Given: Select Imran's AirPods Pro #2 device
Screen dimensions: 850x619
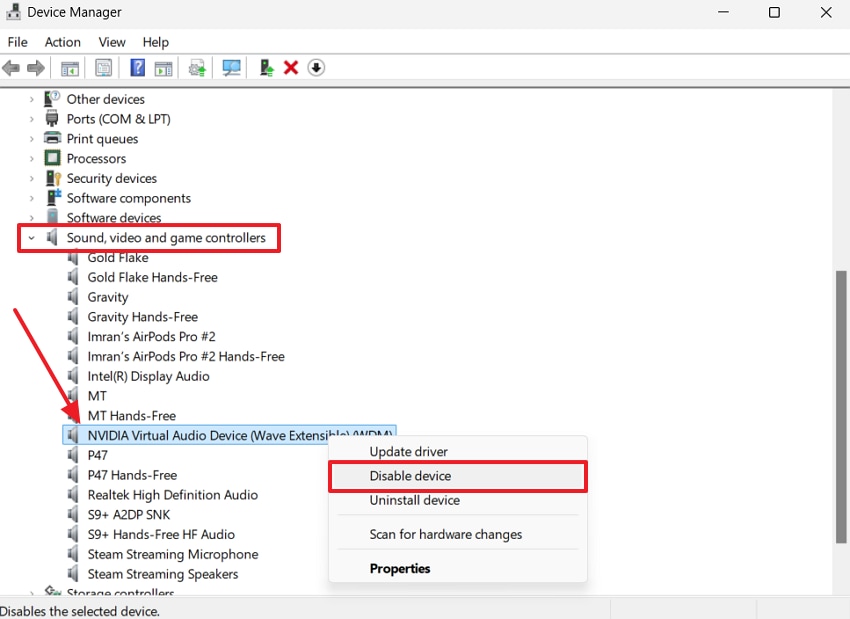Looking at the screenshot, I should tap(151, 337).
